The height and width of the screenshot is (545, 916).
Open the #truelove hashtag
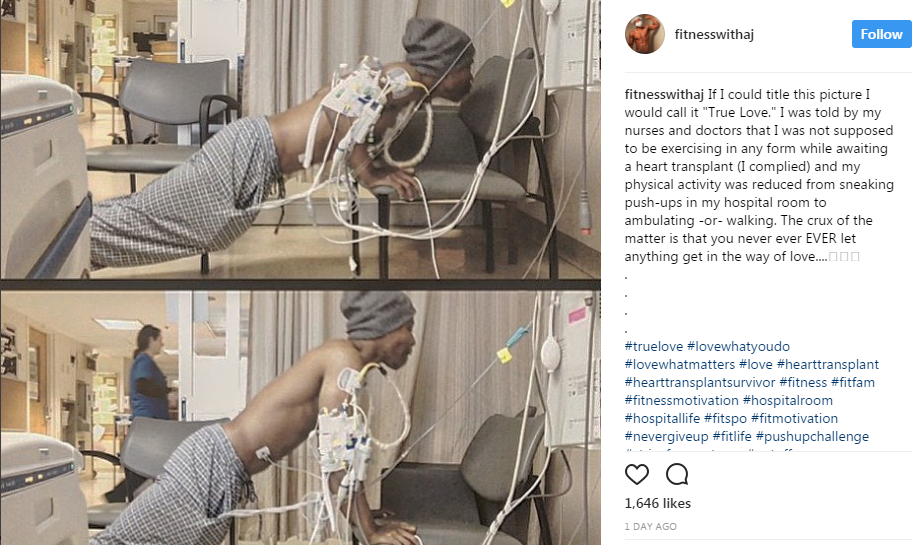tap(654, 346)
